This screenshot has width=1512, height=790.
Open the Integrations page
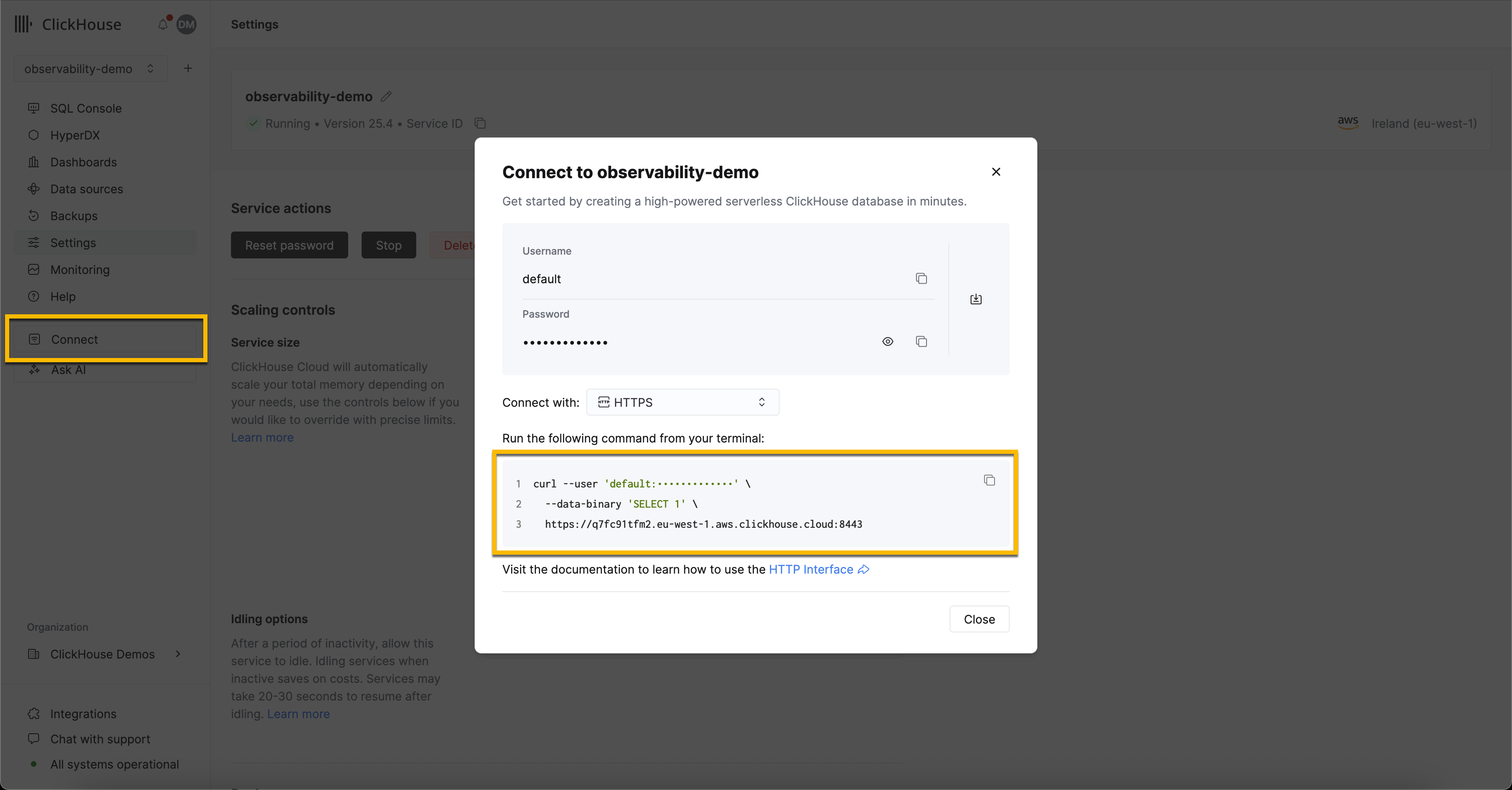[x=83, y=714]
